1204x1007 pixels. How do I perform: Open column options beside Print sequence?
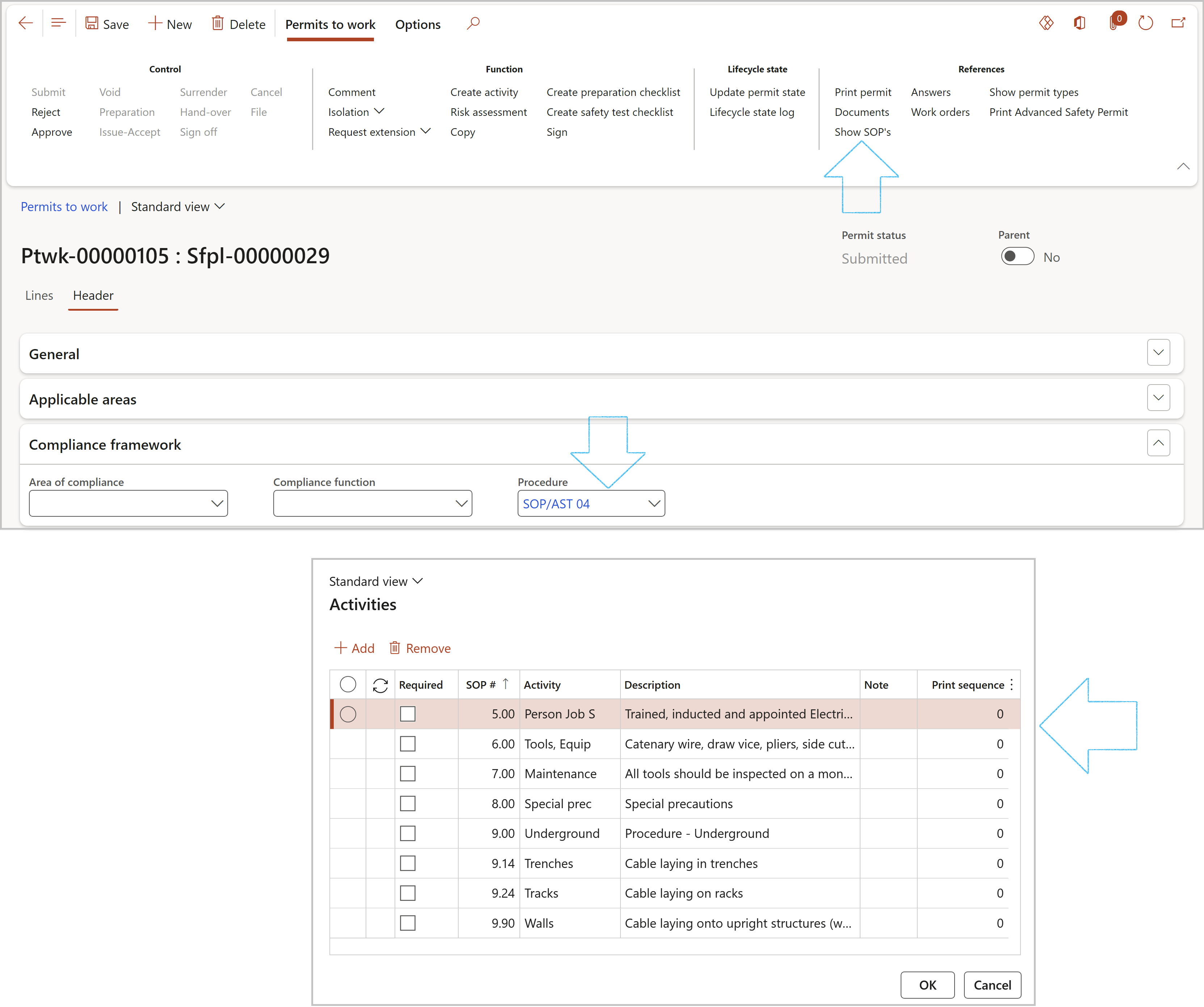point(1012,685)
